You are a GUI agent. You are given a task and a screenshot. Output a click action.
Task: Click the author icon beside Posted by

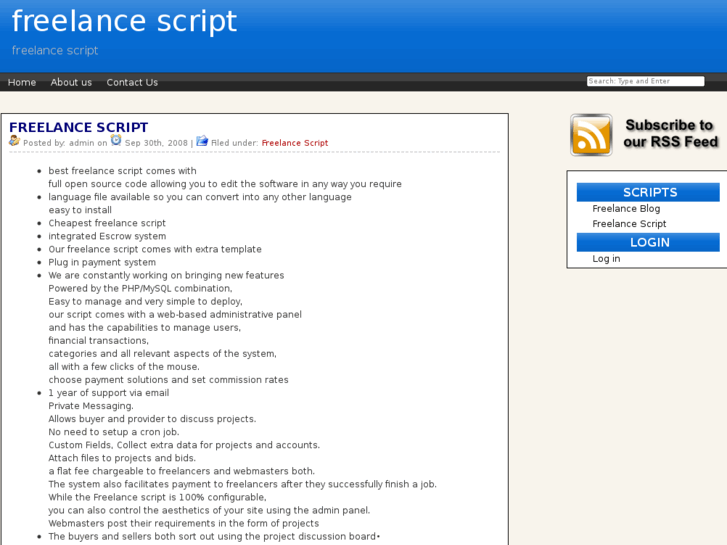14,141
